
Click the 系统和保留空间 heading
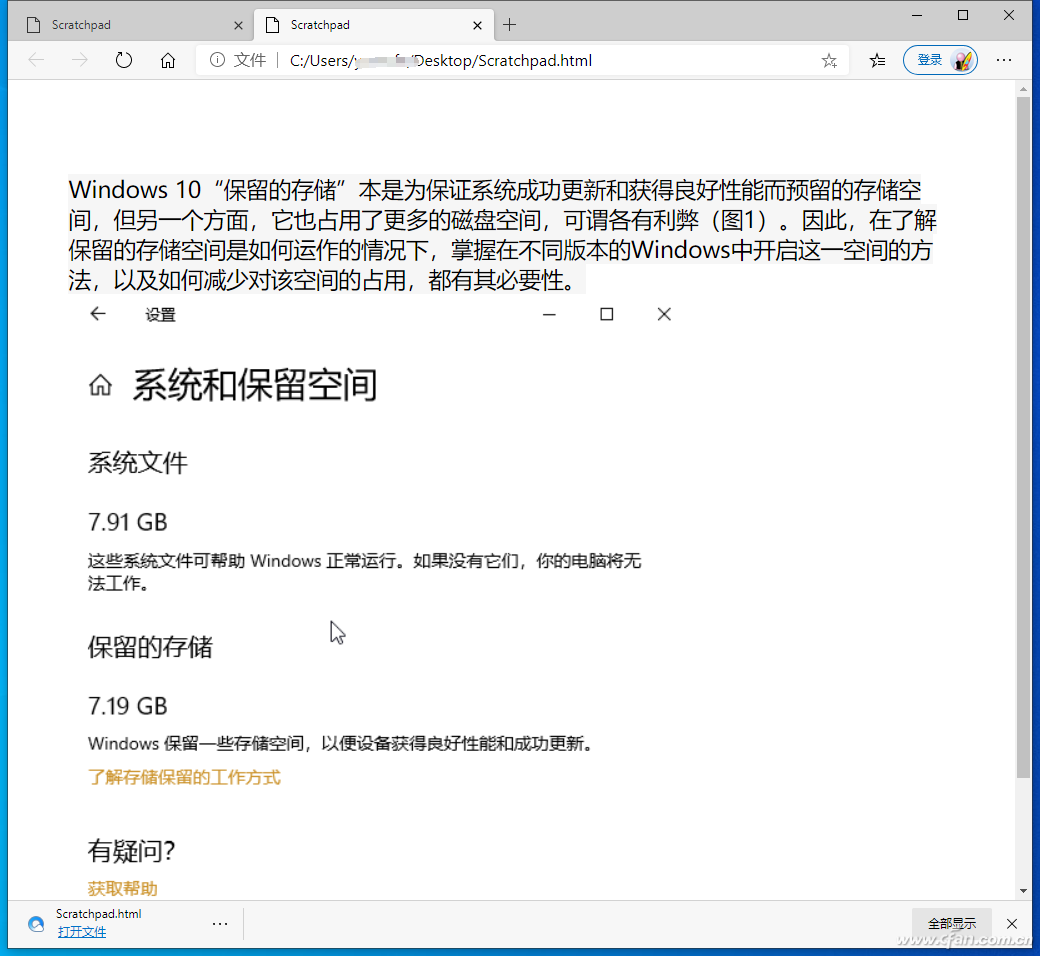click(x=255, y=385)
